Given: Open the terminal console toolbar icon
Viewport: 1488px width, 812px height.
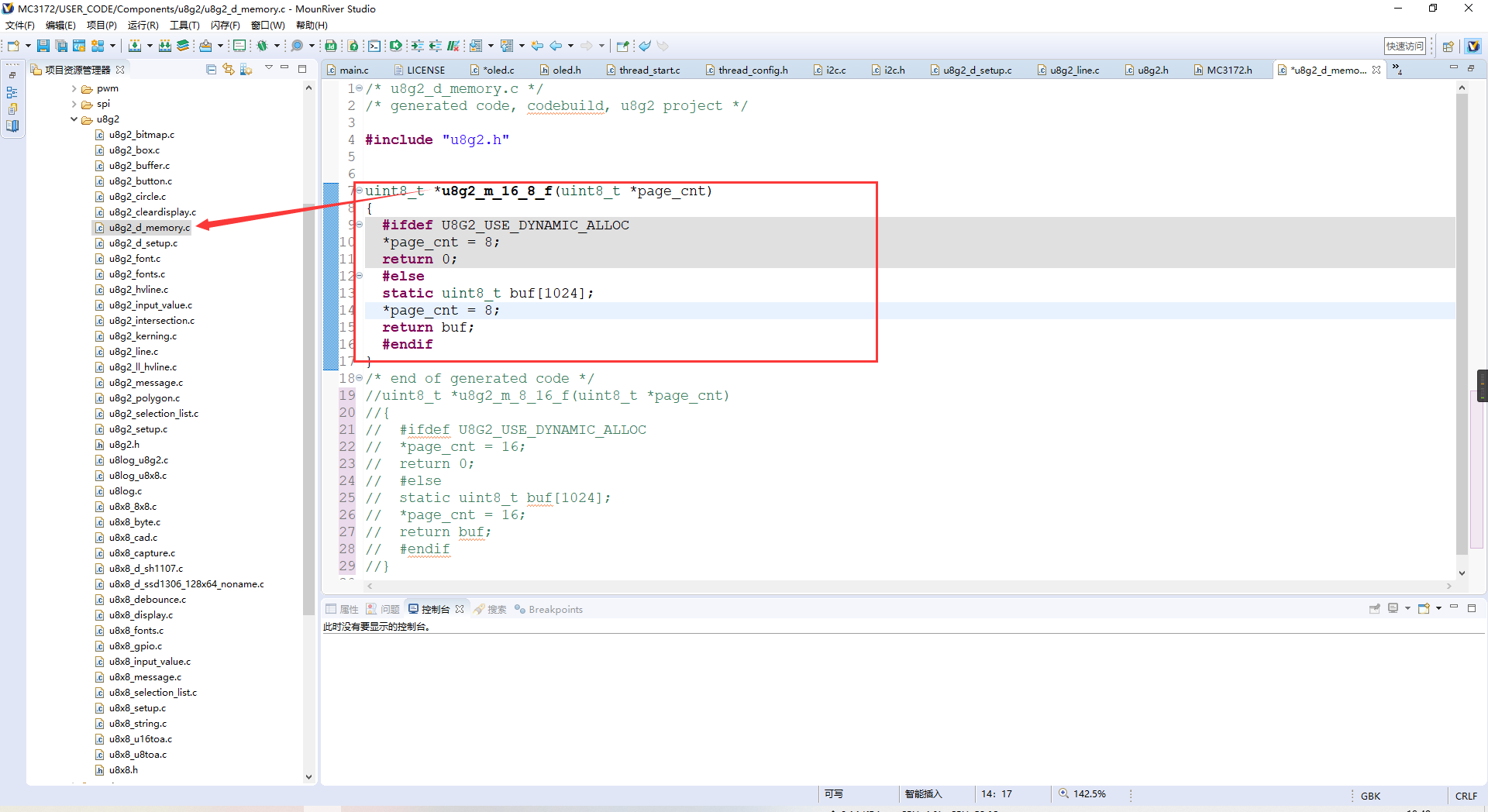Looking at the screenshot, I should tap(374, 46).
